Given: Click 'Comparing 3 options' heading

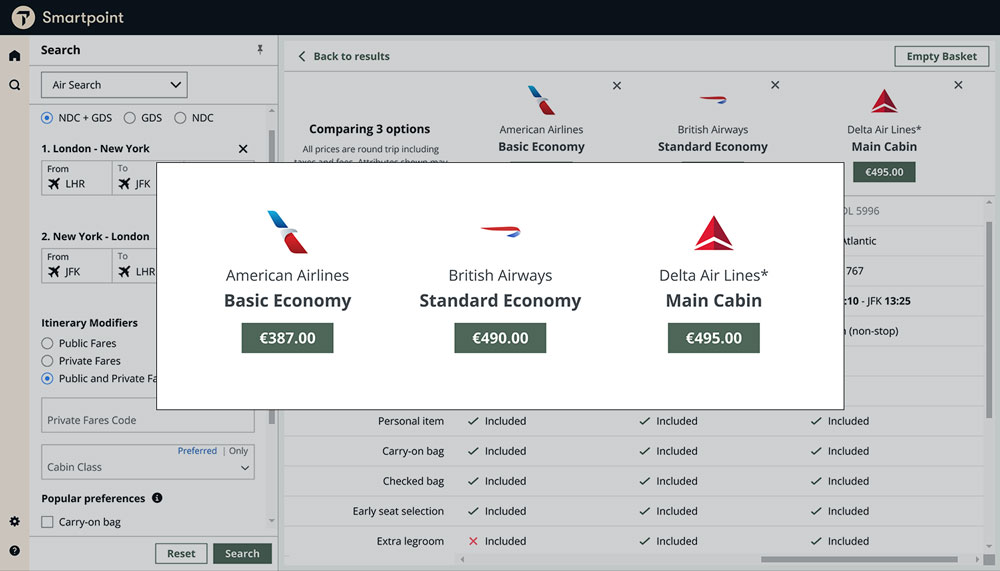Looking at the screenshot, I should tap(370, 129).
